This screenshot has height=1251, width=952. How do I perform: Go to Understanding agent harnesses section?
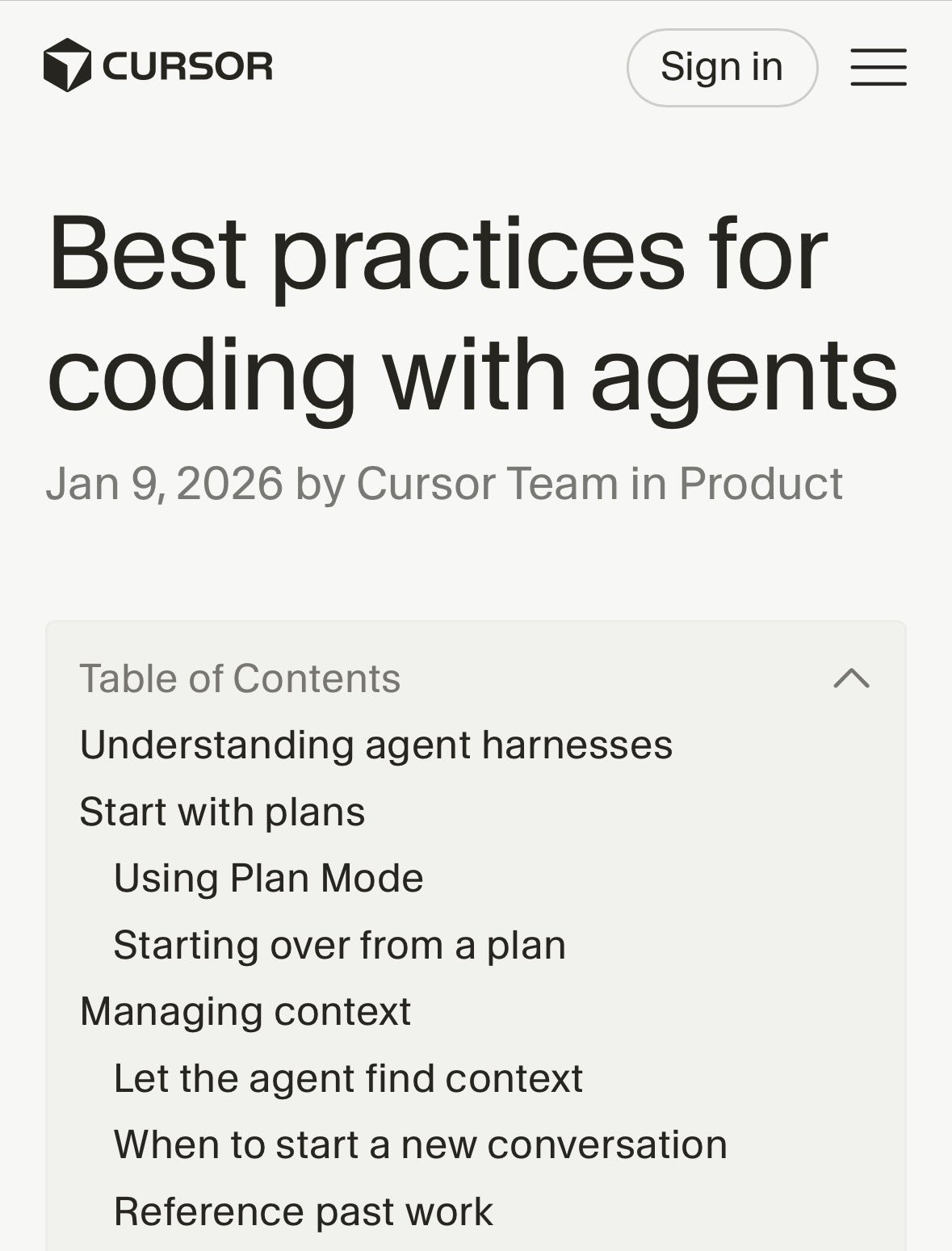click(x=375, y=745)
